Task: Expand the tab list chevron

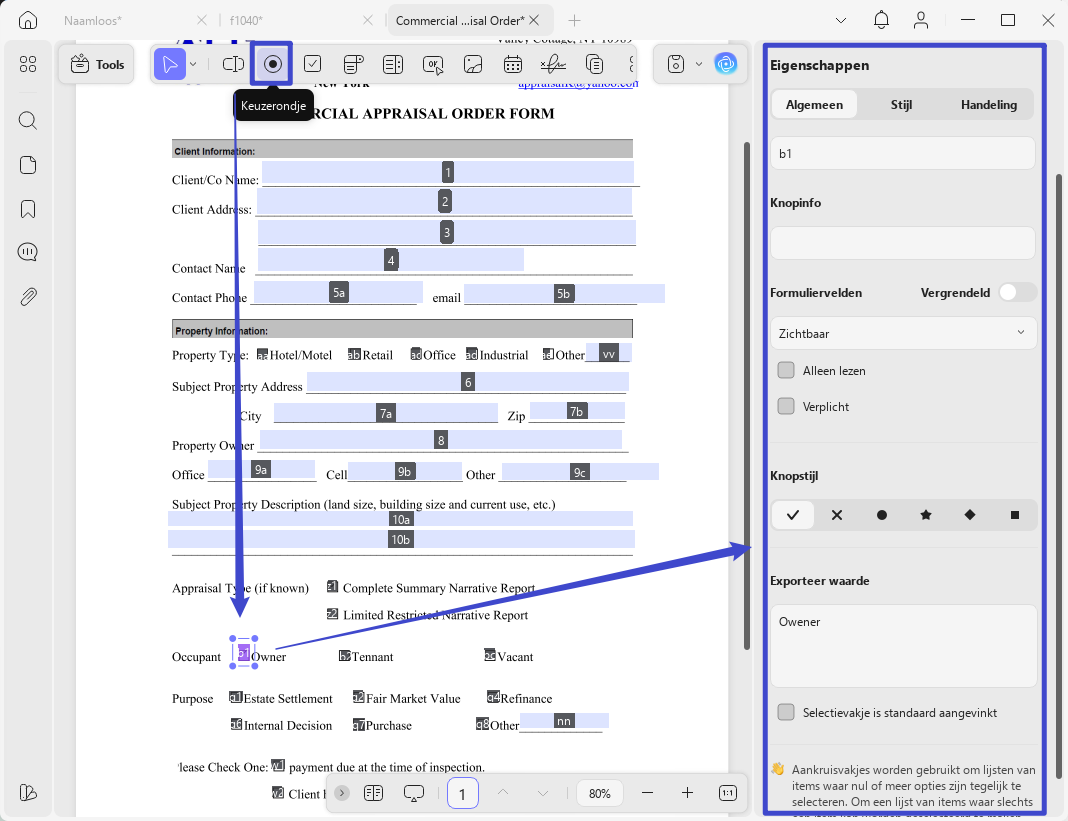Action: tap(841, 20)
